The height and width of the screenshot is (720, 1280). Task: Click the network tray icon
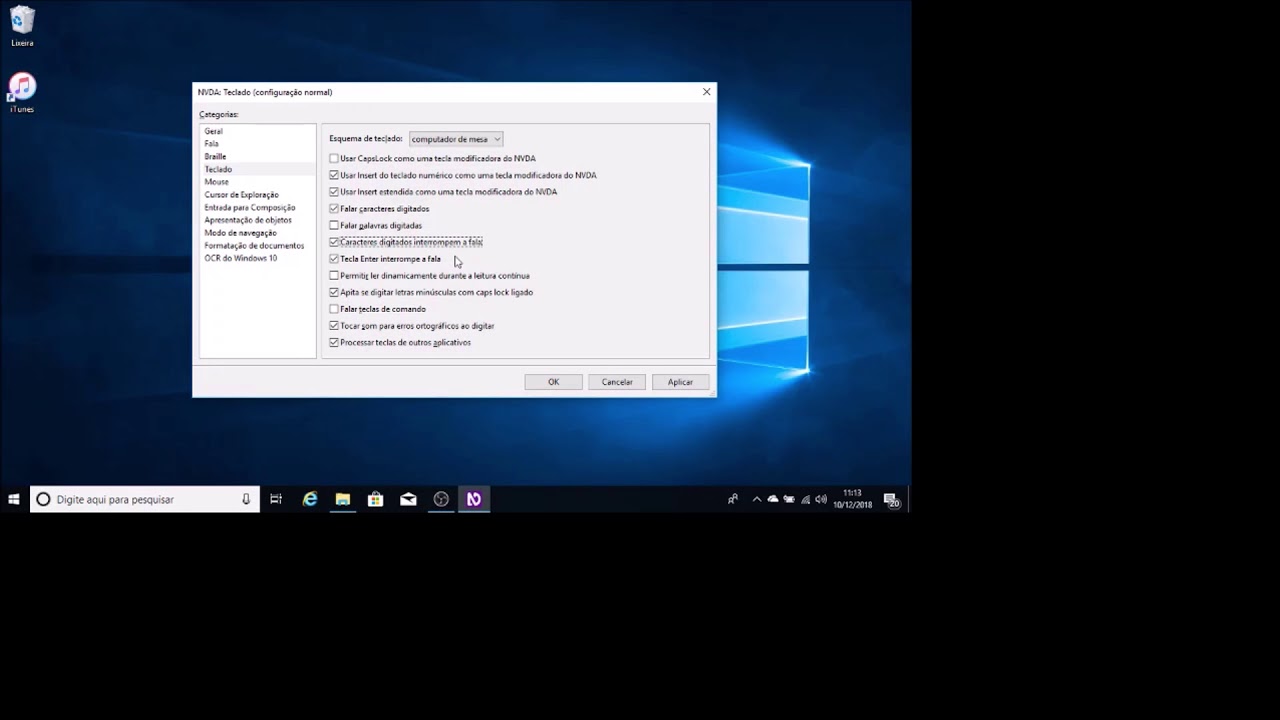point(805,499)
